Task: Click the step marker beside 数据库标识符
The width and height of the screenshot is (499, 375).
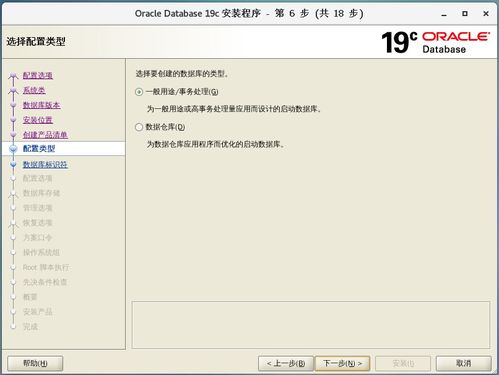Action: [13, 164]
